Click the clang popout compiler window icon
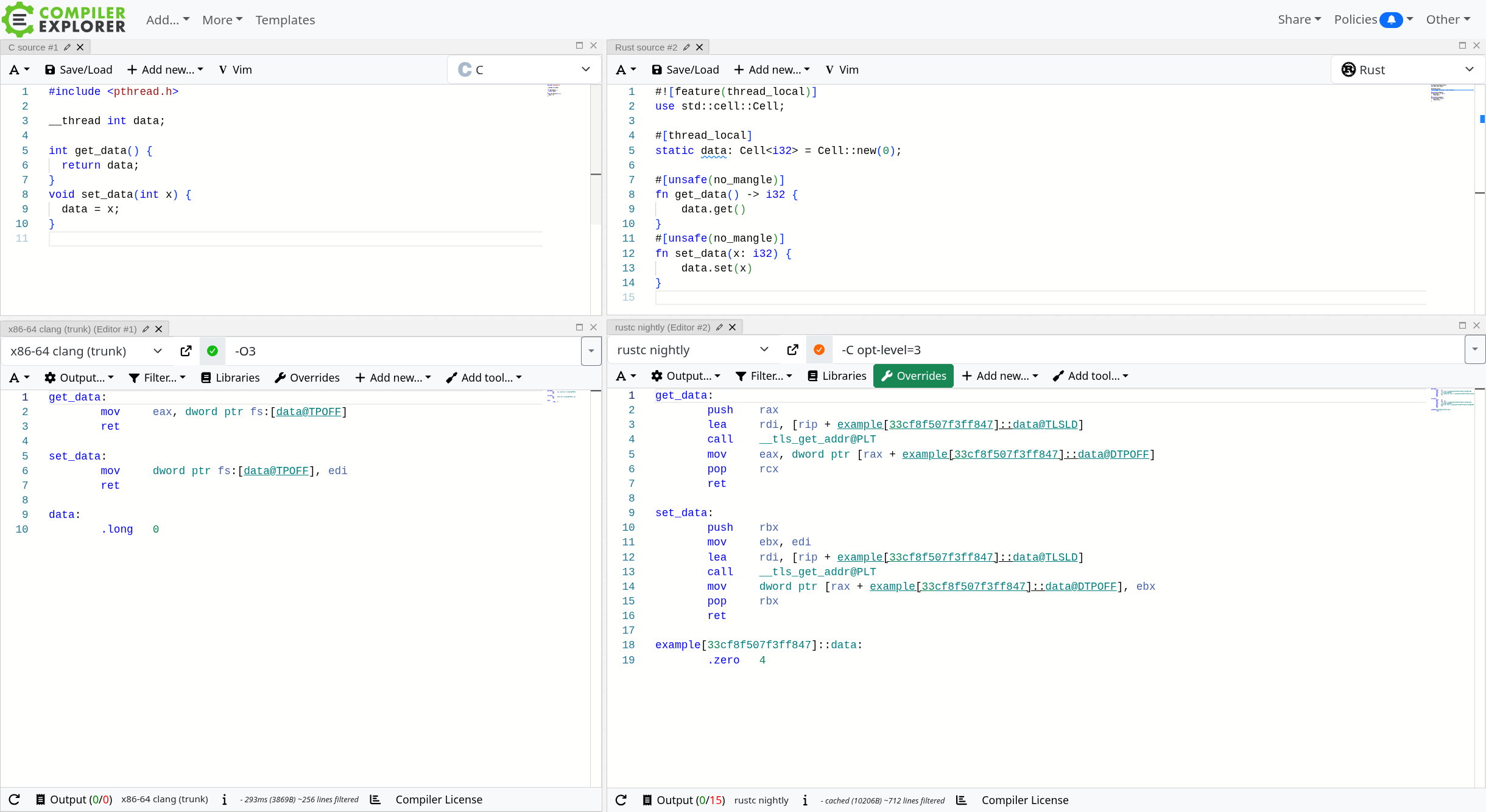The image size is (1486, 812). point(186,351)
